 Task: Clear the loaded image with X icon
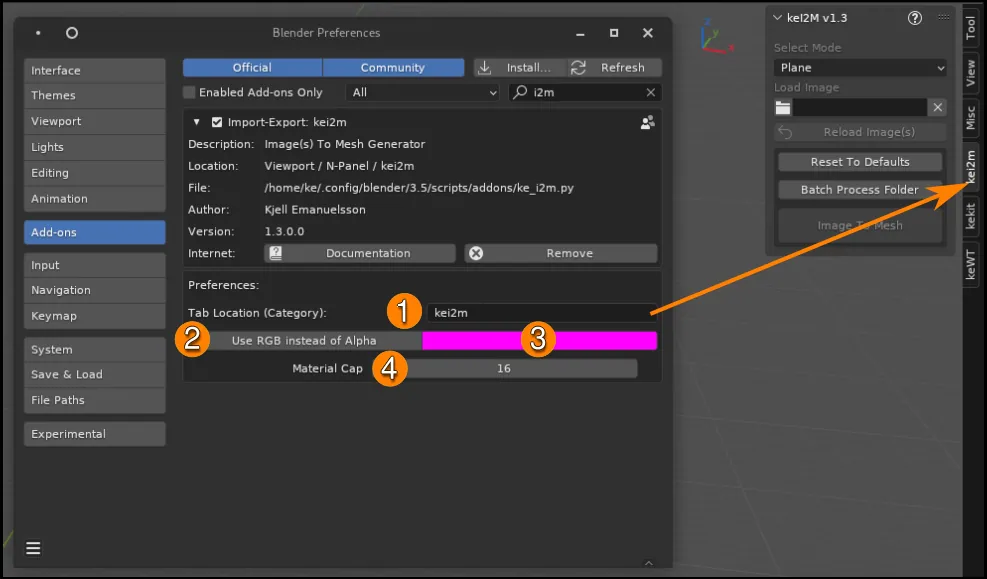(x=937, y=107)
